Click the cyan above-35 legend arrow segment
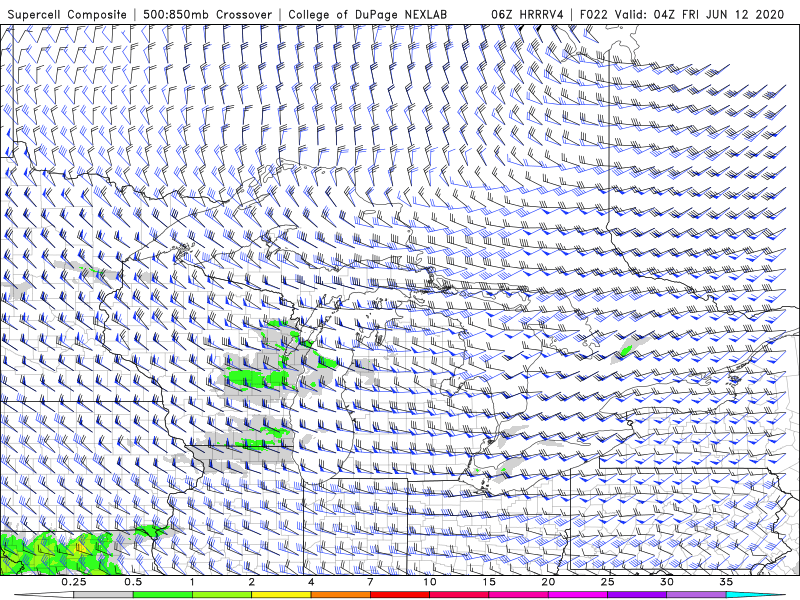Image resolution: width=800 pixels, height=600 pixels. click(756, 595)
